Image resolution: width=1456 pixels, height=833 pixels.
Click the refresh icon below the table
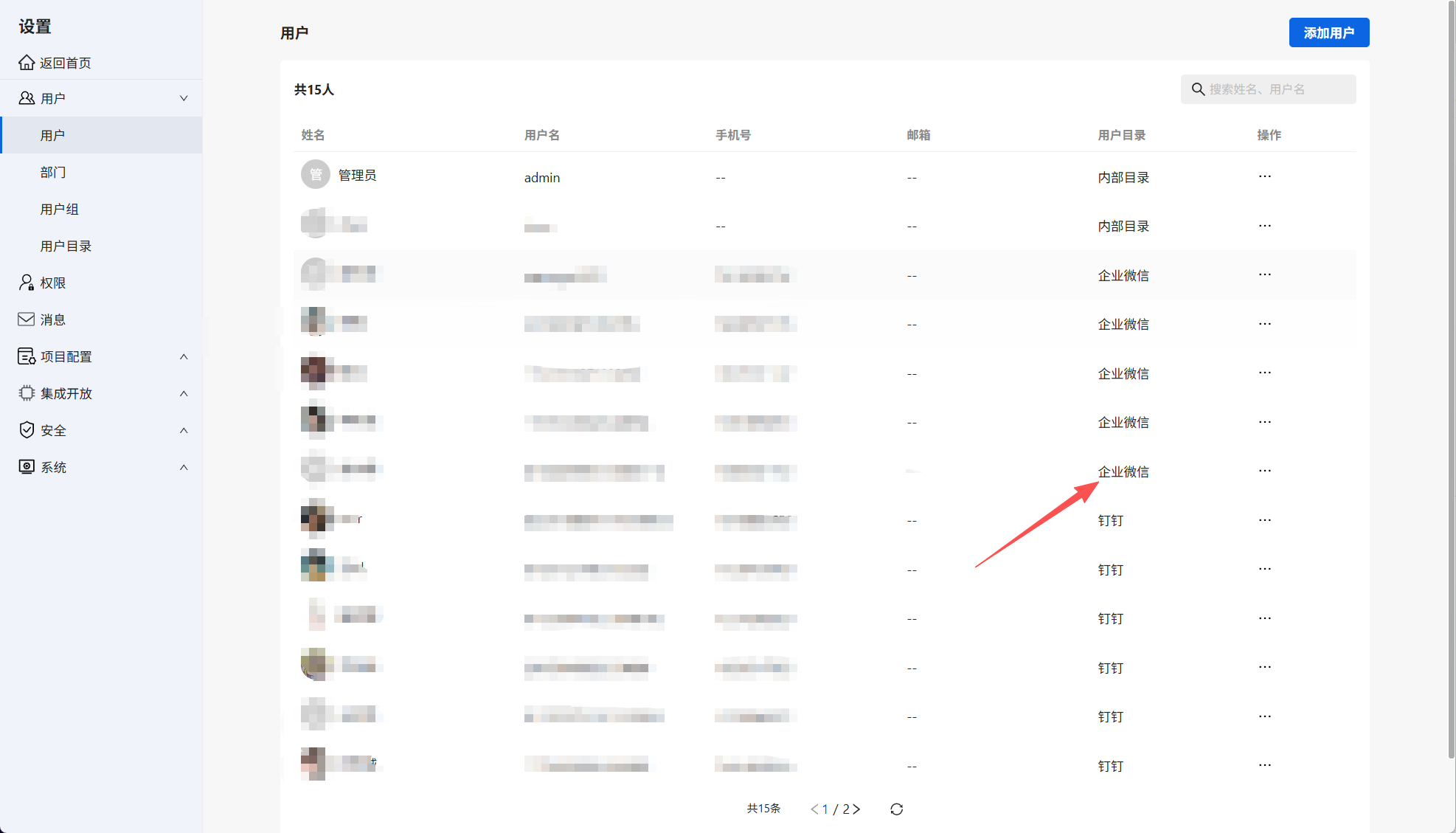click(896, 809)
